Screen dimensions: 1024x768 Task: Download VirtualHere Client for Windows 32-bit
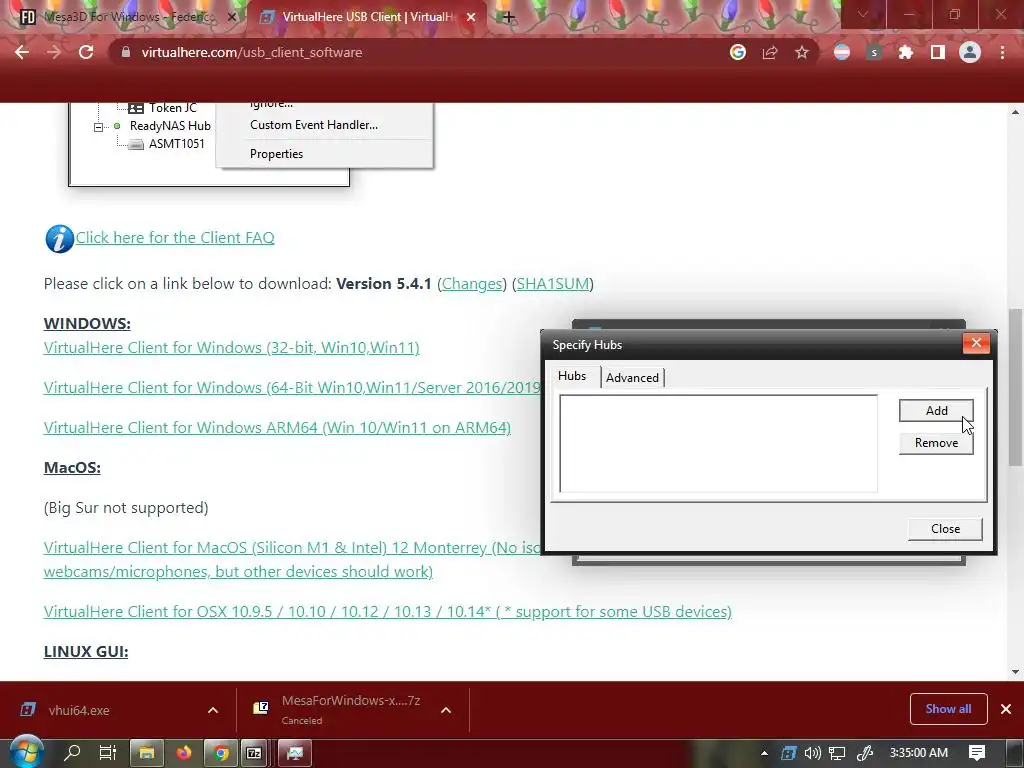click(x=231, y=347)
